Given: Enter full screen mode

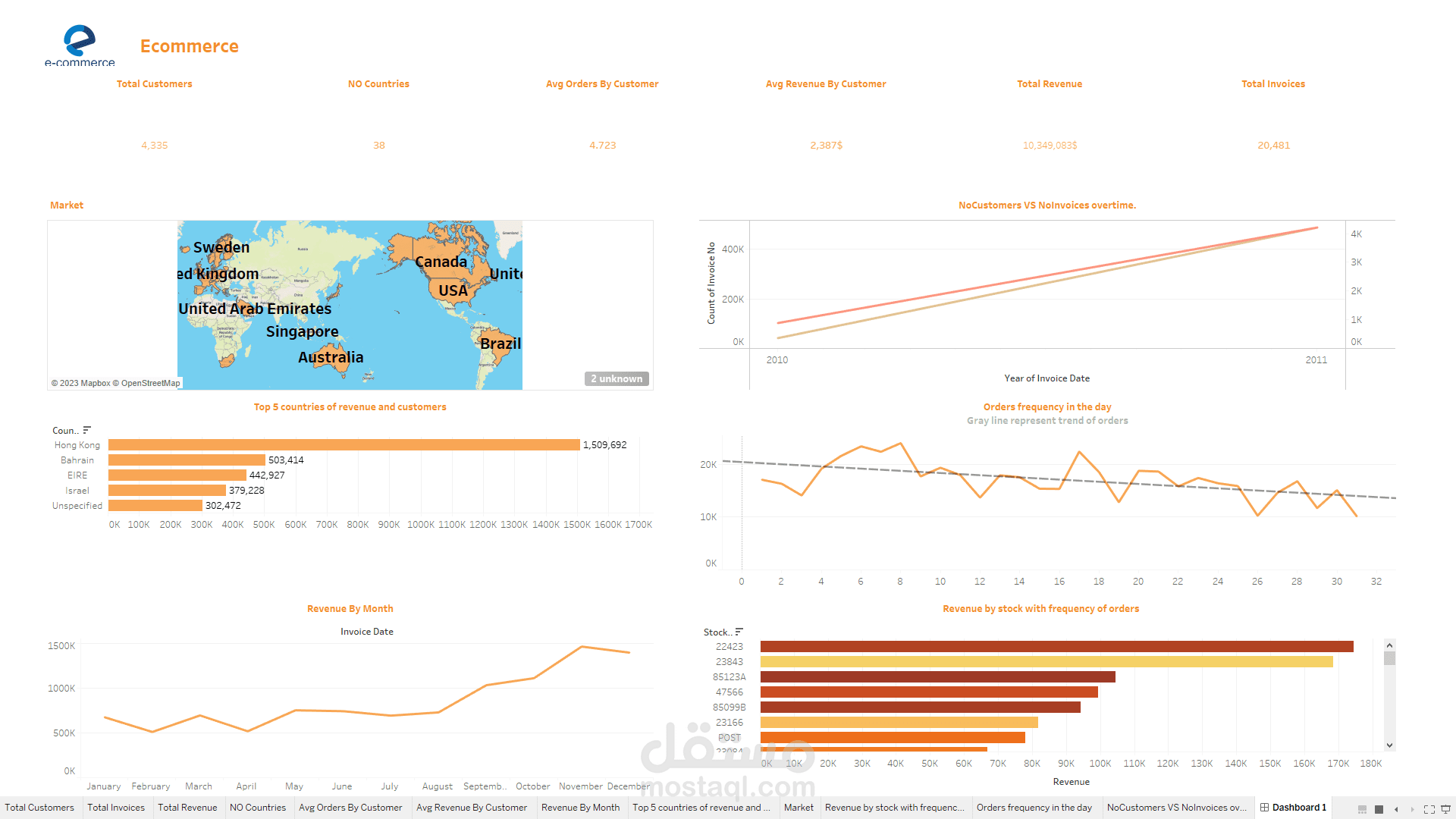Looking at the screenshot, I should pyautogui.click(x=1429, y=809).
